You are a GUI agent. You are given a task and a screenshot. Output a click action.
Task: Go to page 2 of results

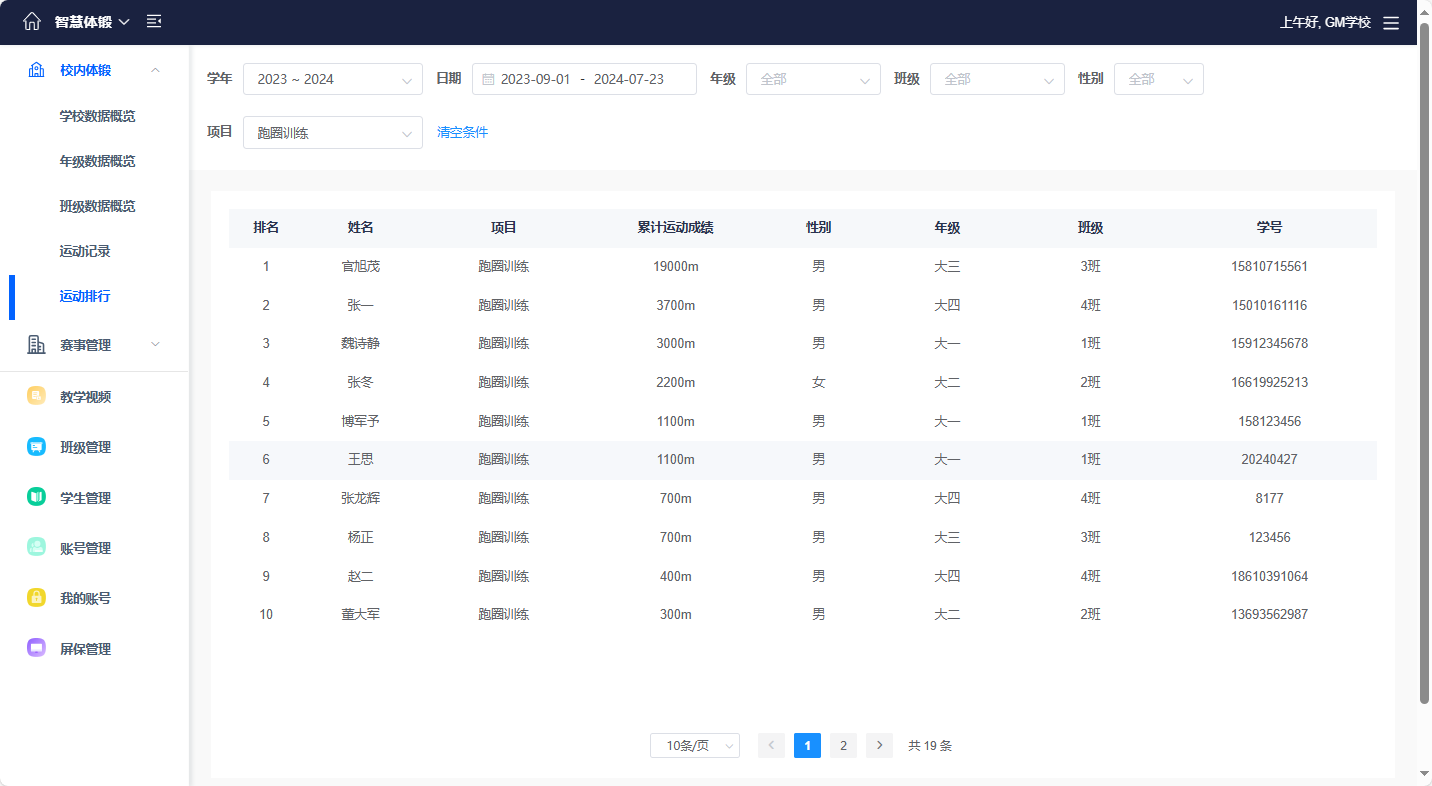coord(844,746)
